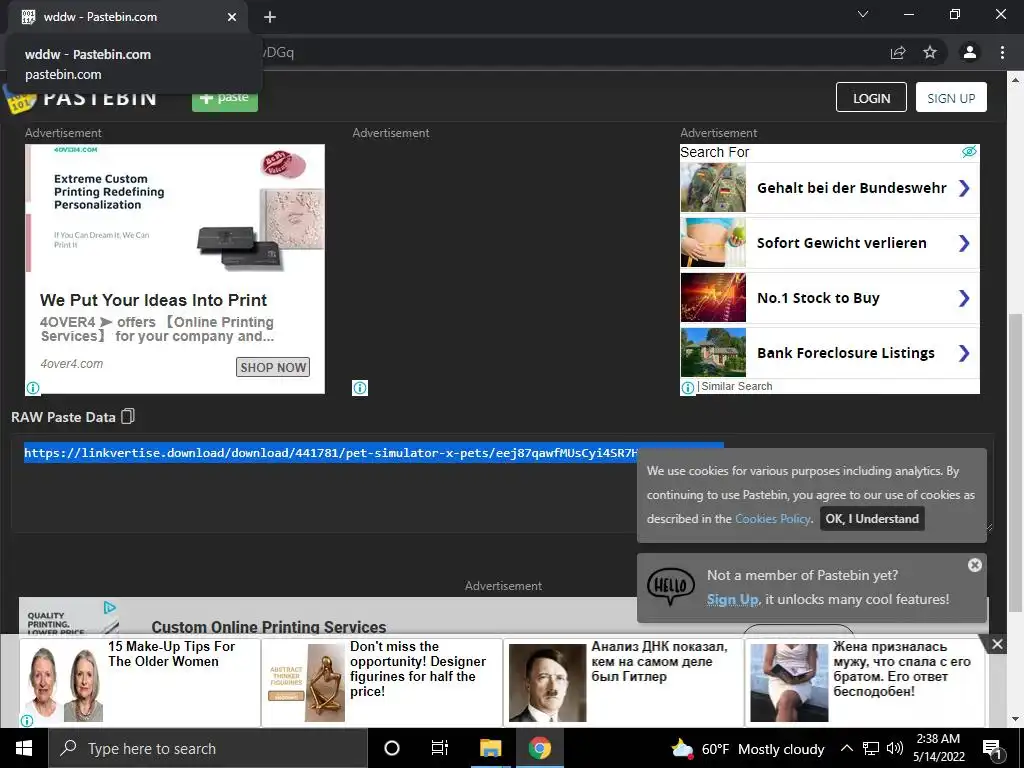Open the No.1 Stock to Buy listing
Screen dimensions: 1024x768
pos(829,298)
